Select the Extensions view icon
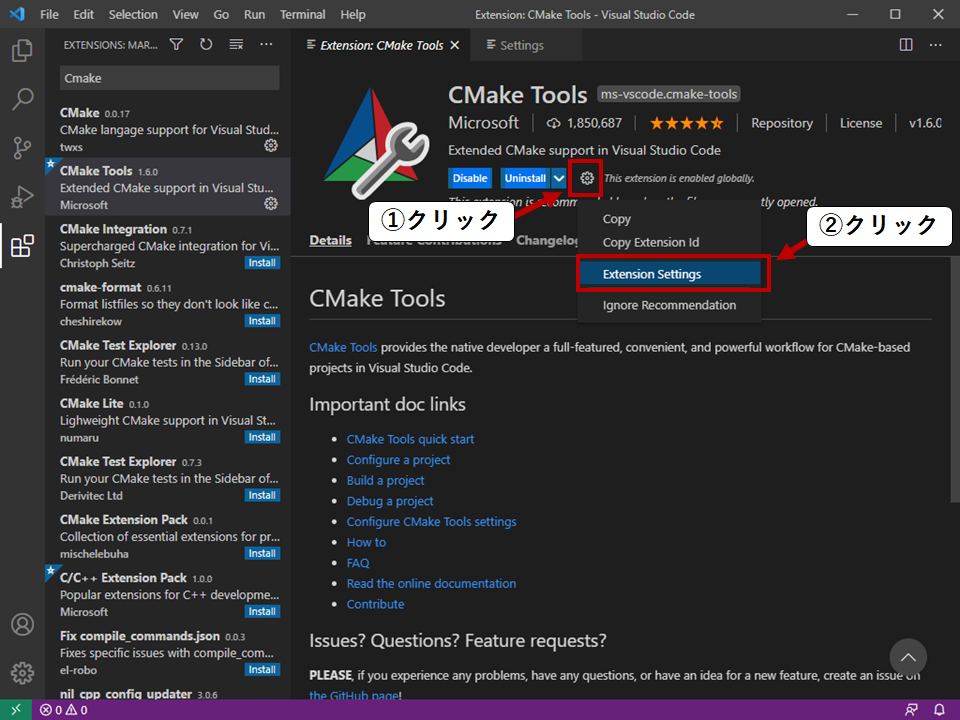 click(22, 246)
